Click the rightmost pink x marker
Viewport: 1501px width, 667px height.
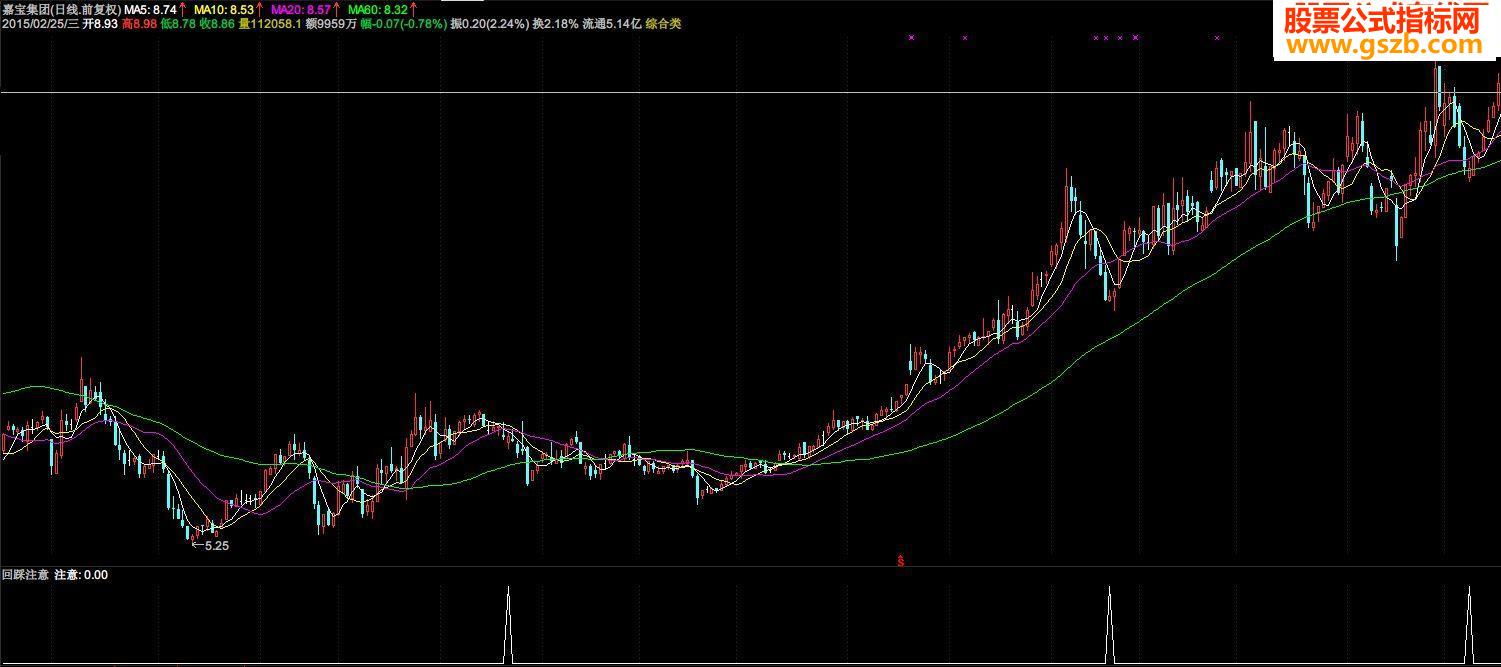click(x=1217, y=38)
